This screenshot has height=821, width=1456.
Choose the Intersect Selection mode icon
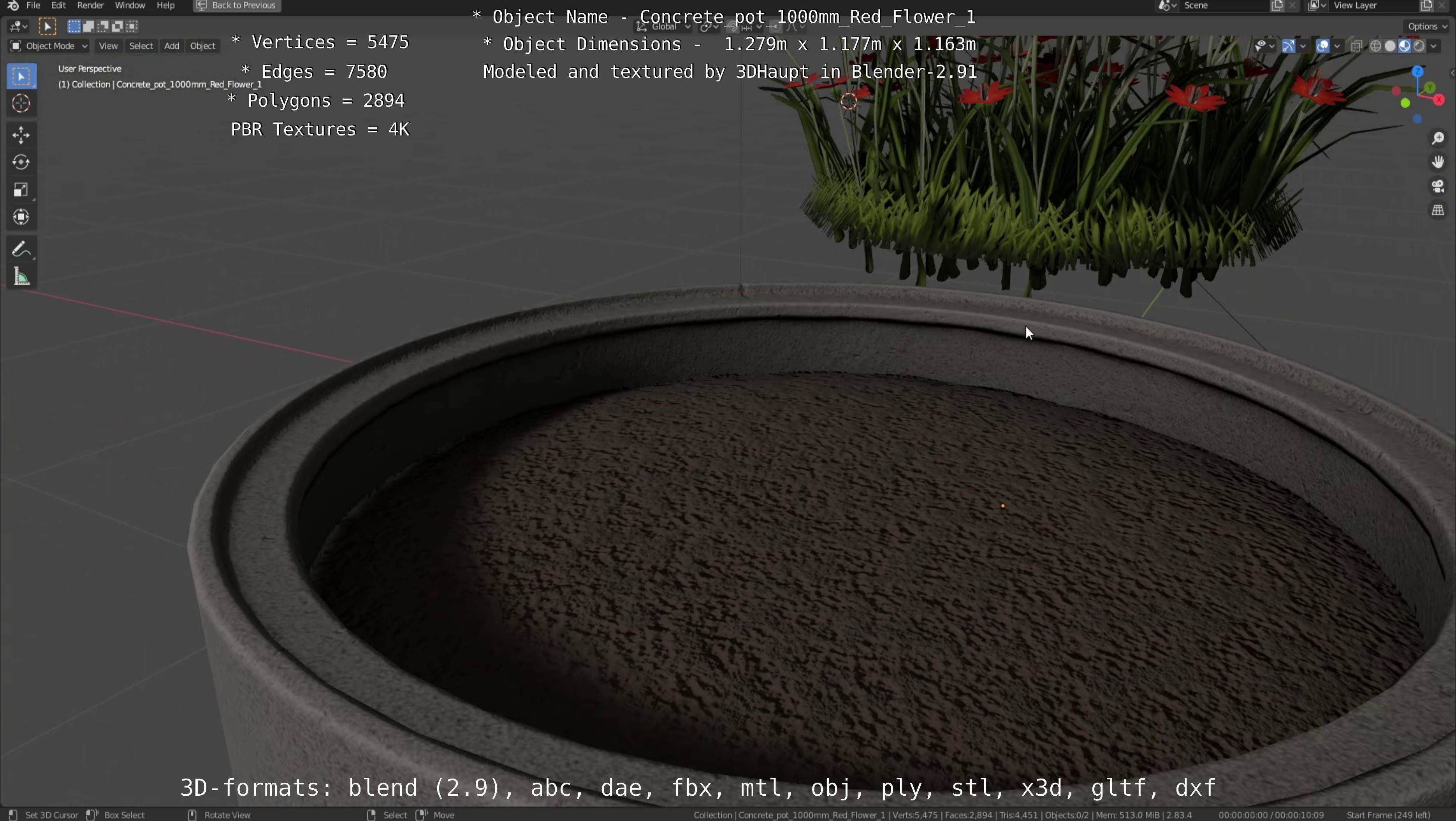click(132, 26)
